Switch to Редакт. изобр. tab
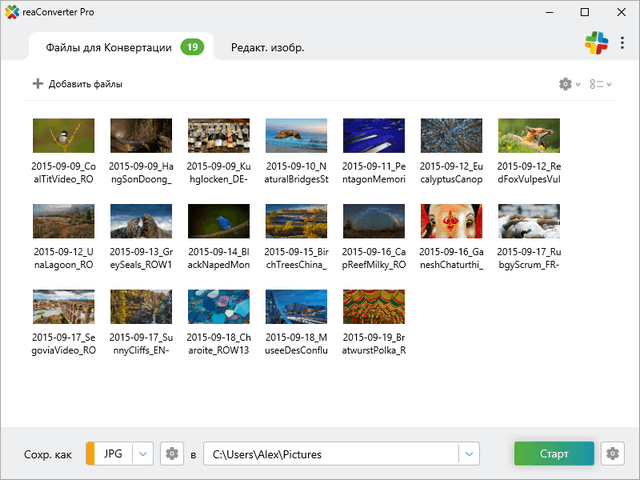The width and height of the screenshot is (640, 480). 268,47
